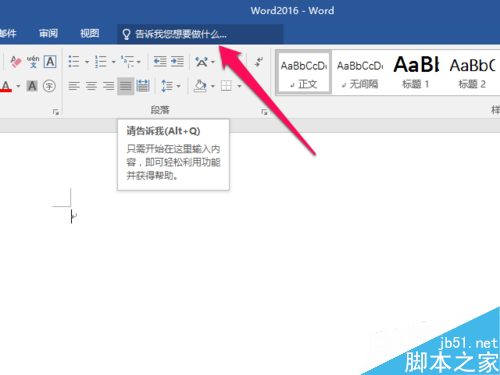Toggle Justify alignment button
This screenshot has width=500, height=375.
[x=126, y=86]
